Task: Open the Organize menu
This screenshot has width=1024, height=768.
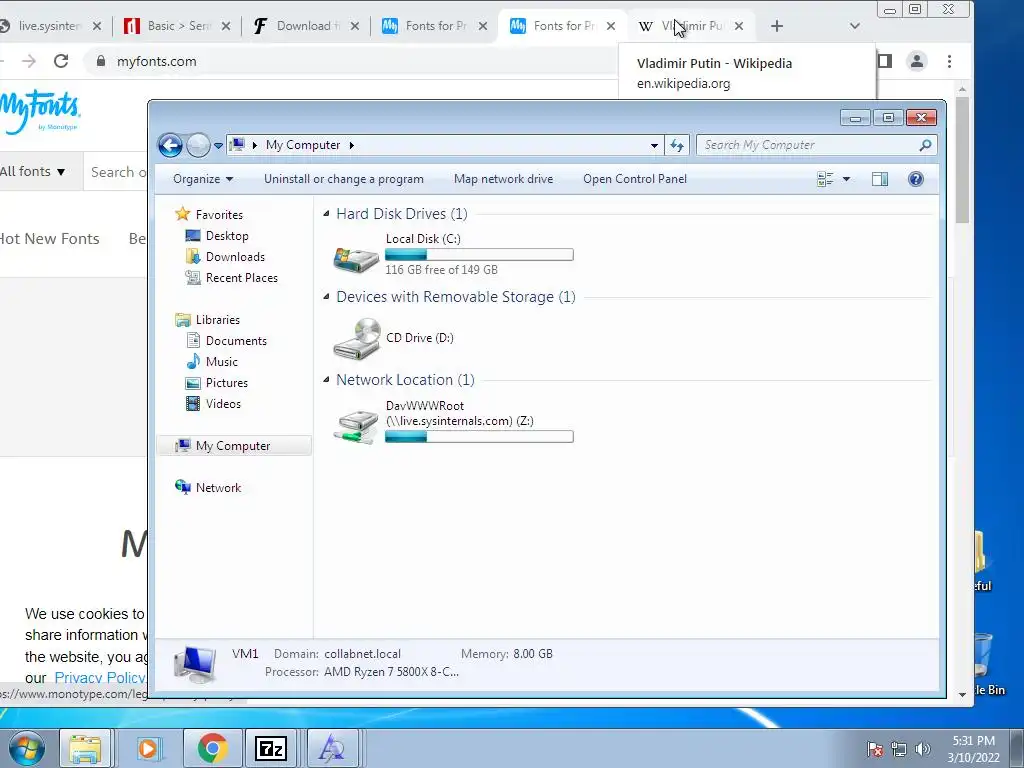Action: [x=202, y=179]
